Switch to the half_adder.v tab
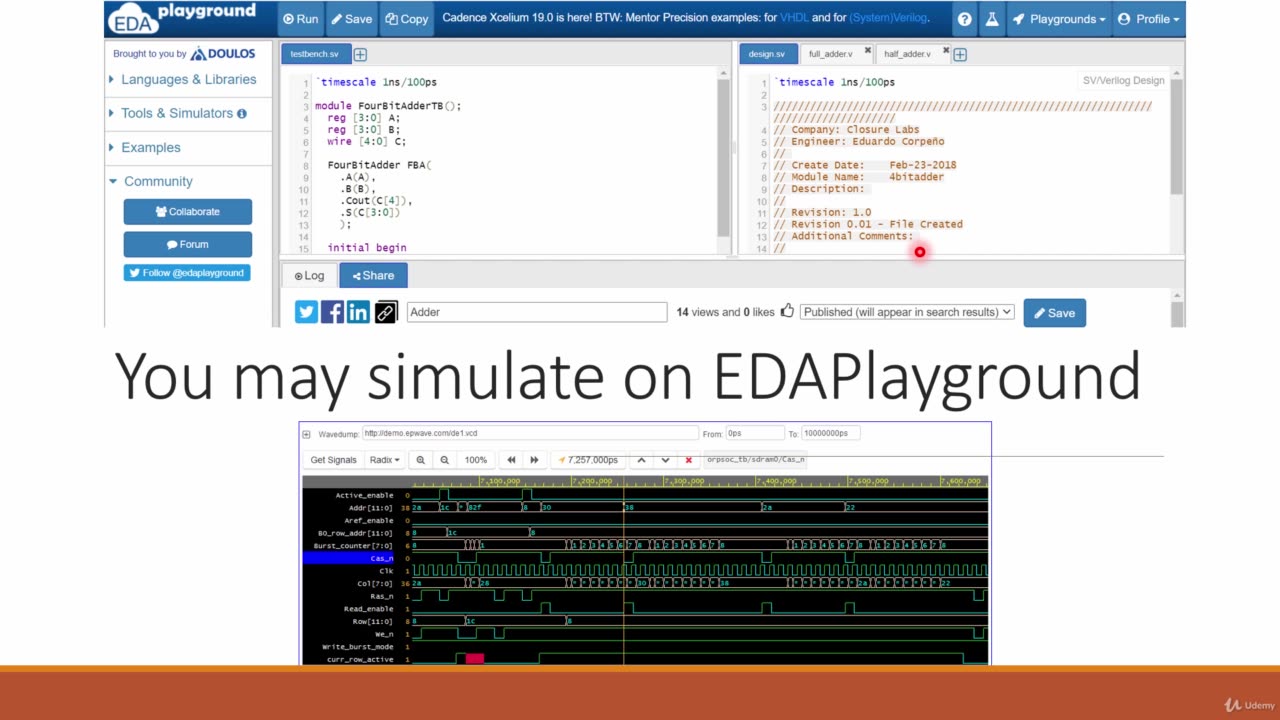This screenshot has height=720, width=1280. [x=907, y=54]
